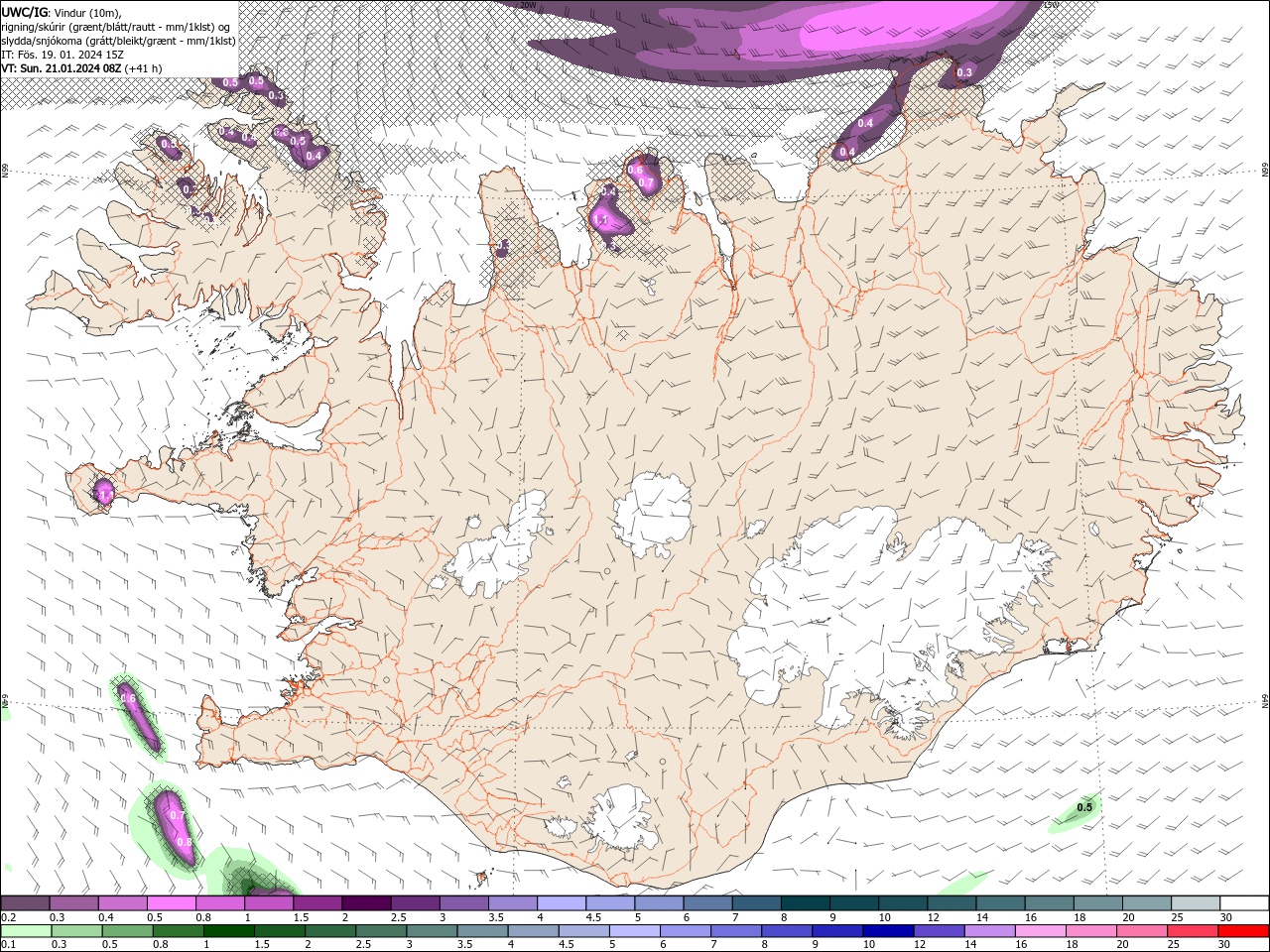Screen dimensions: 1270x952
Task: Click the grey-blue 3.5 swatch in the lower legend
Action: click(482, 931)
